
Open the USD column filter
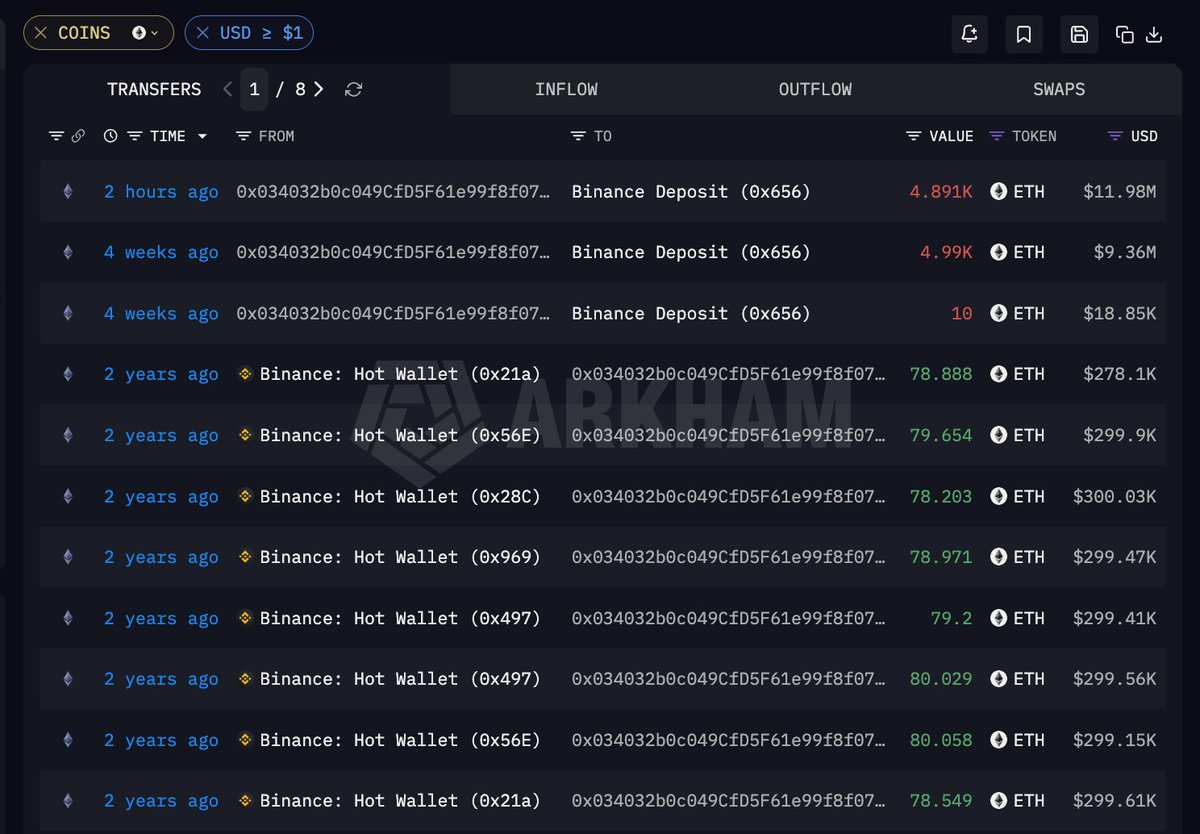[x=1116, y=136]
